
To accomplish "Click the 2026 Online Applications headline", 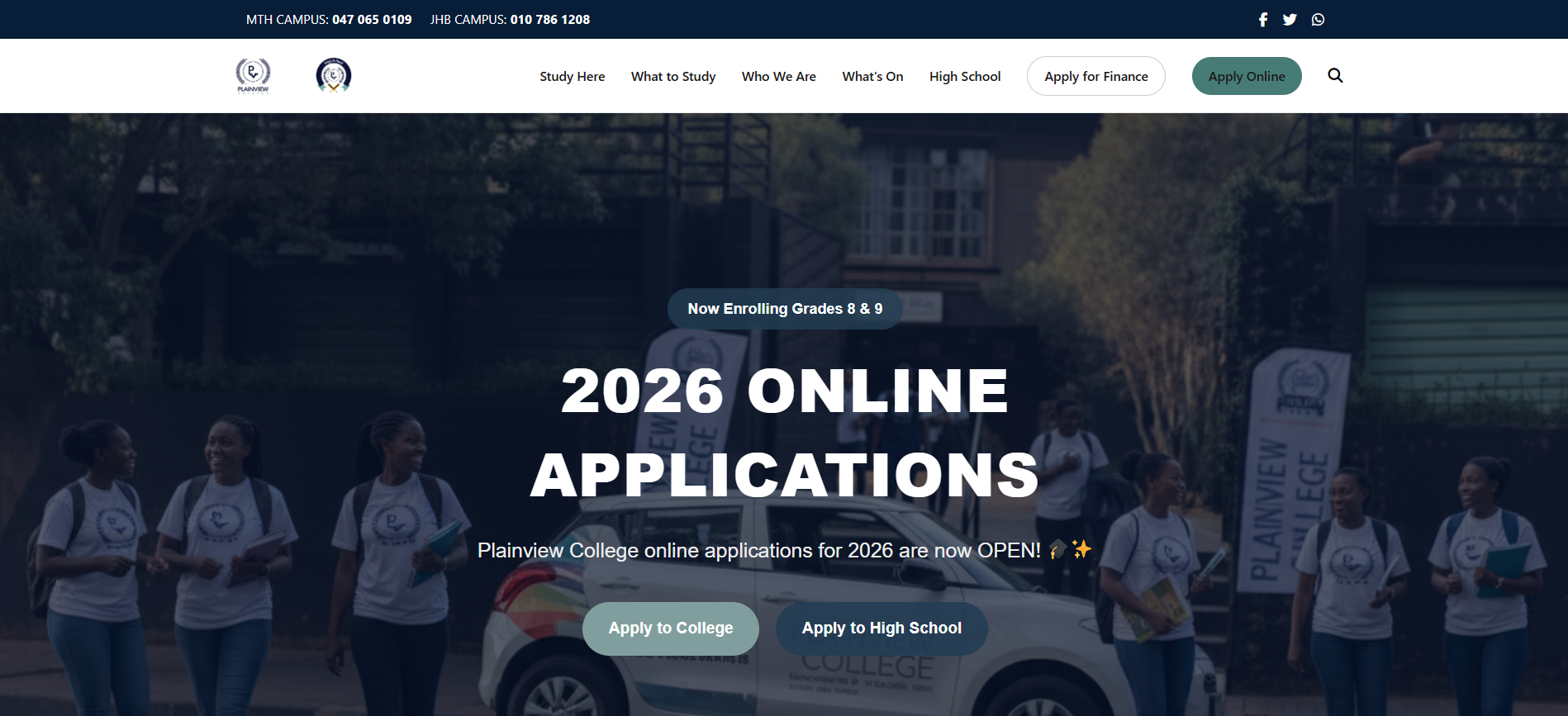I will click(785, 433).
